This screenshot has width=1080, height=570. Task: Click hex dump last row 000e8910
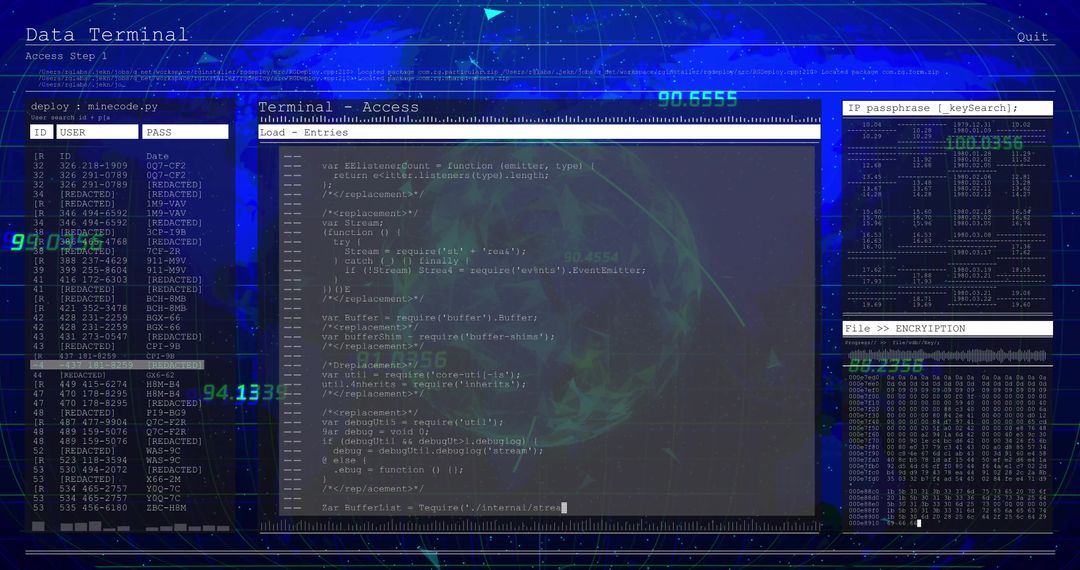[884, 523]
